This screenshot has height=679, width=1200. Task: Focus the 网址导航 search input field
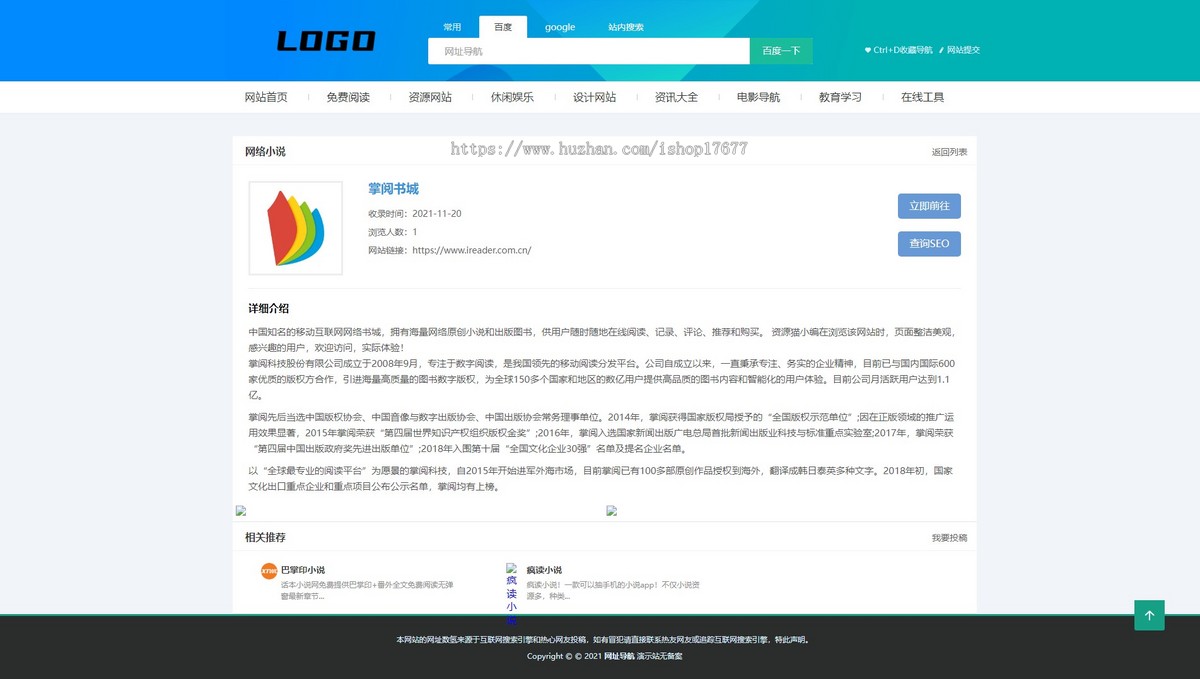(x=589, y=51)
